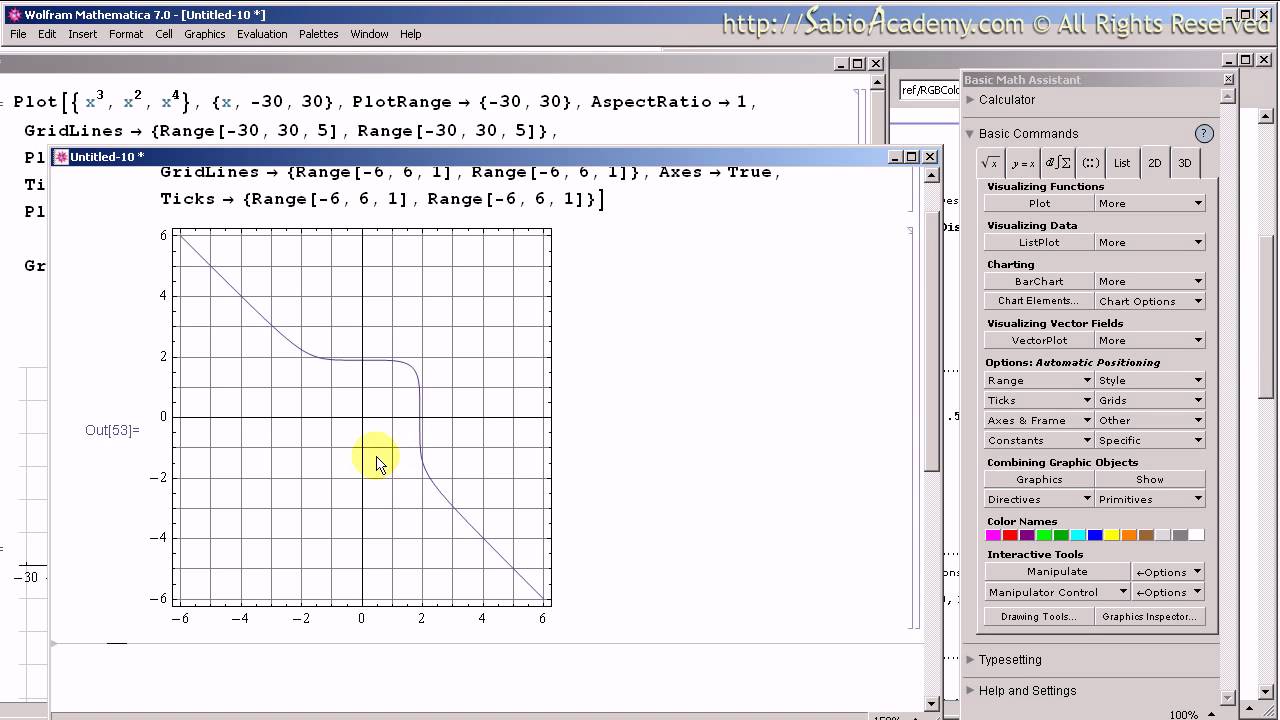Open the Grids options dropdown

click(1150, 400)
